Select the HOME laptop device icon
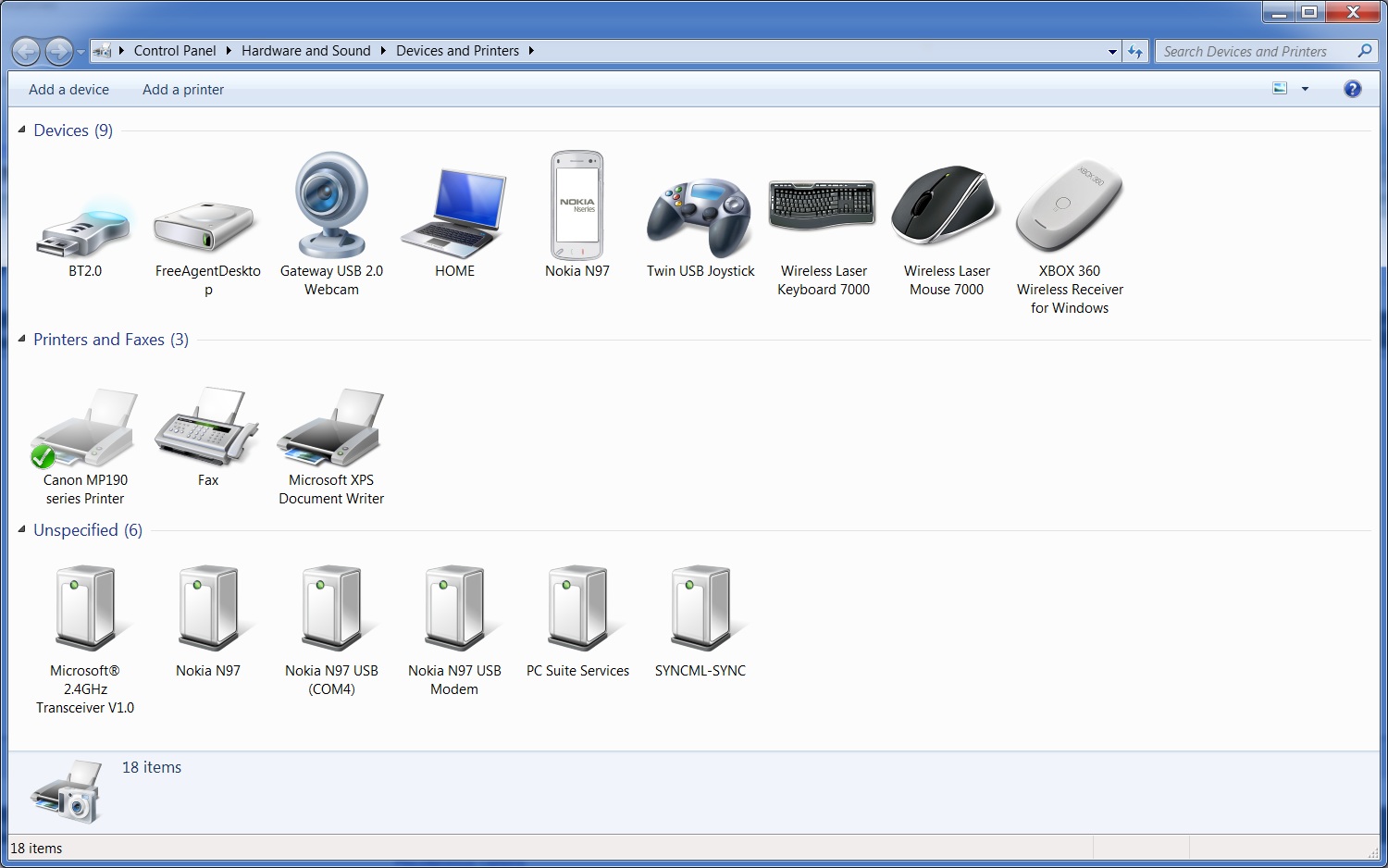This screenshot has height=868, width=1388. coord(454,213)
